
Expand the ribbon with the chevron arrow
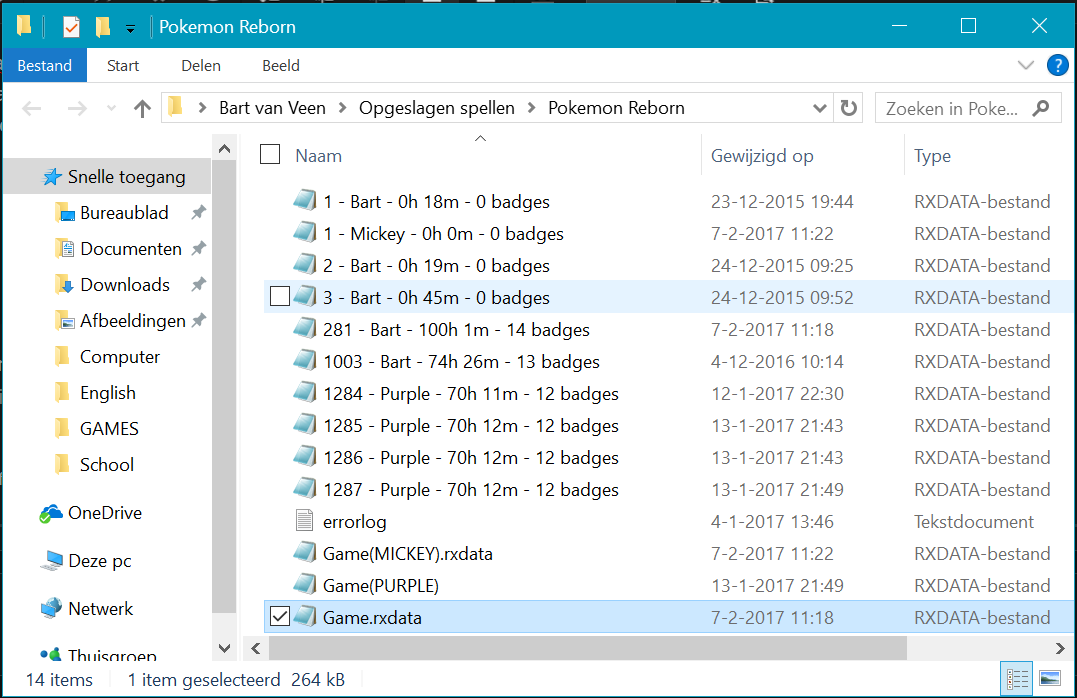coord(1025,66)
